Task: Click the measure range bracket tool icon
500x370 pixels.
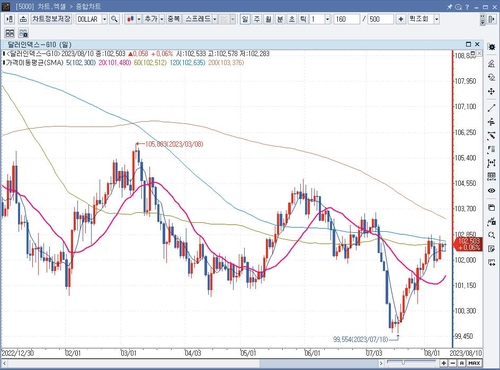Action: click(491, 163)
